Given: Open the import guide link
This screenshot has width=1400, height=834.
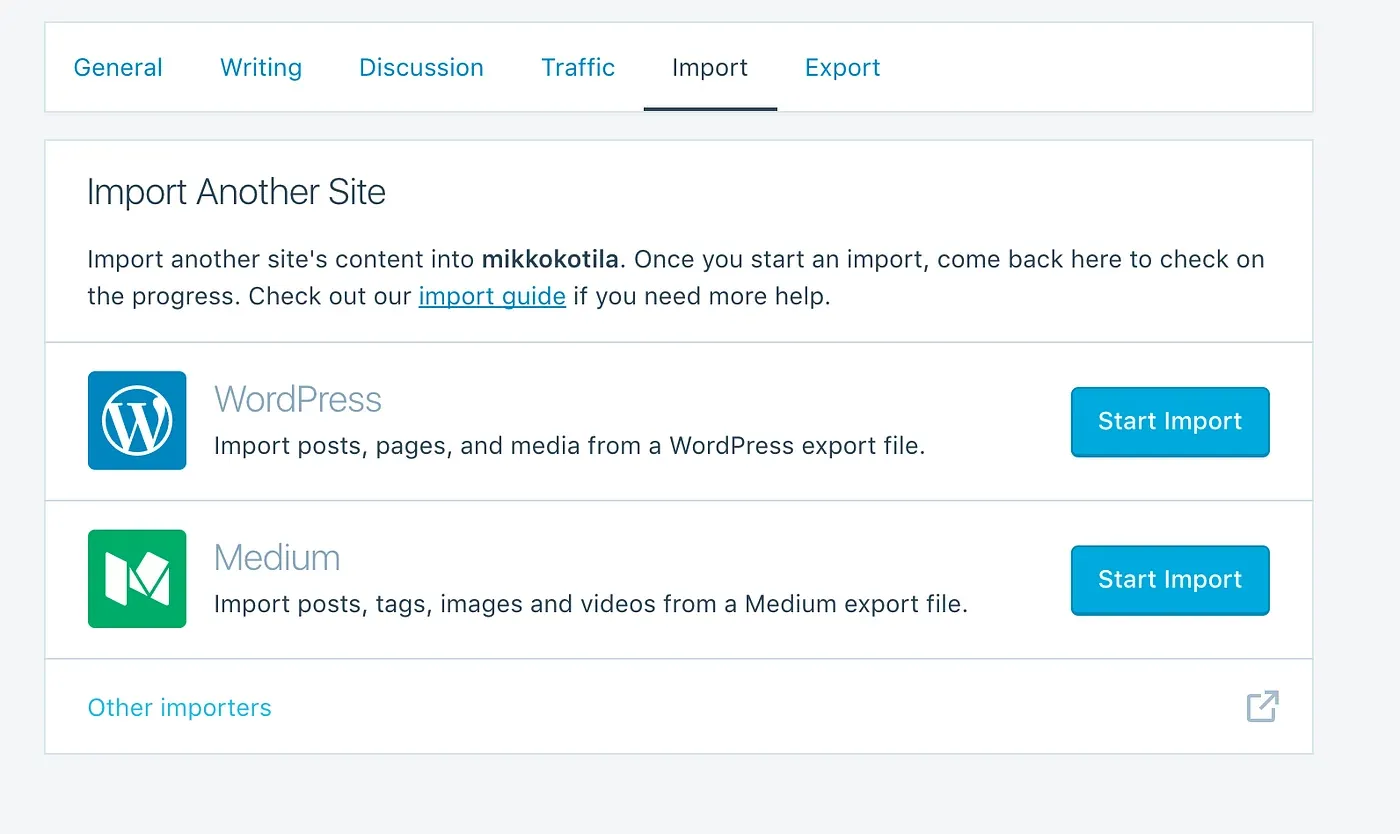Looking at the screenshot, I should [x=492, y=297].
